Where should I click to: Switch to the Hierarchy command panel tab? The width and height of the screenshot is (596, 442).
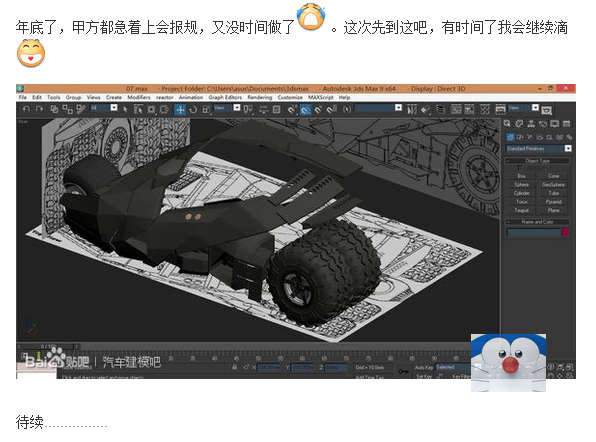pyautogui.click(x=531, y=124)
